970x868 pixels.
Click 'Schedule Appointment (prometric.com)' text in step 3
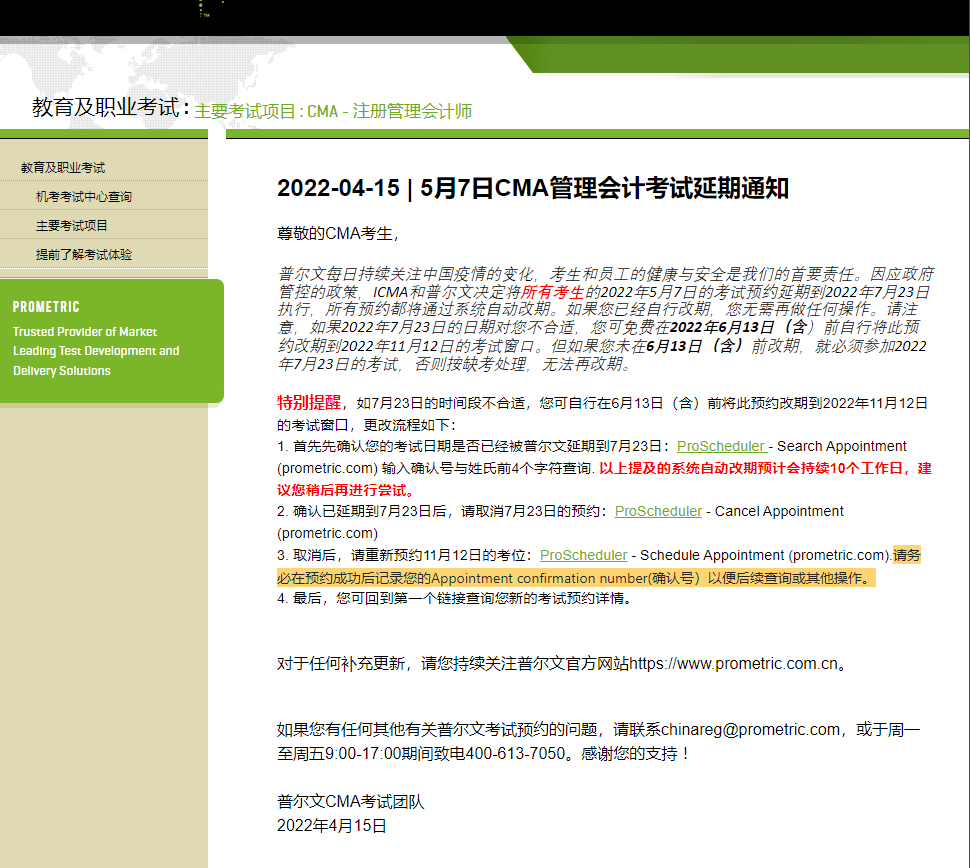pyautogui.click(x=765, y=555)
